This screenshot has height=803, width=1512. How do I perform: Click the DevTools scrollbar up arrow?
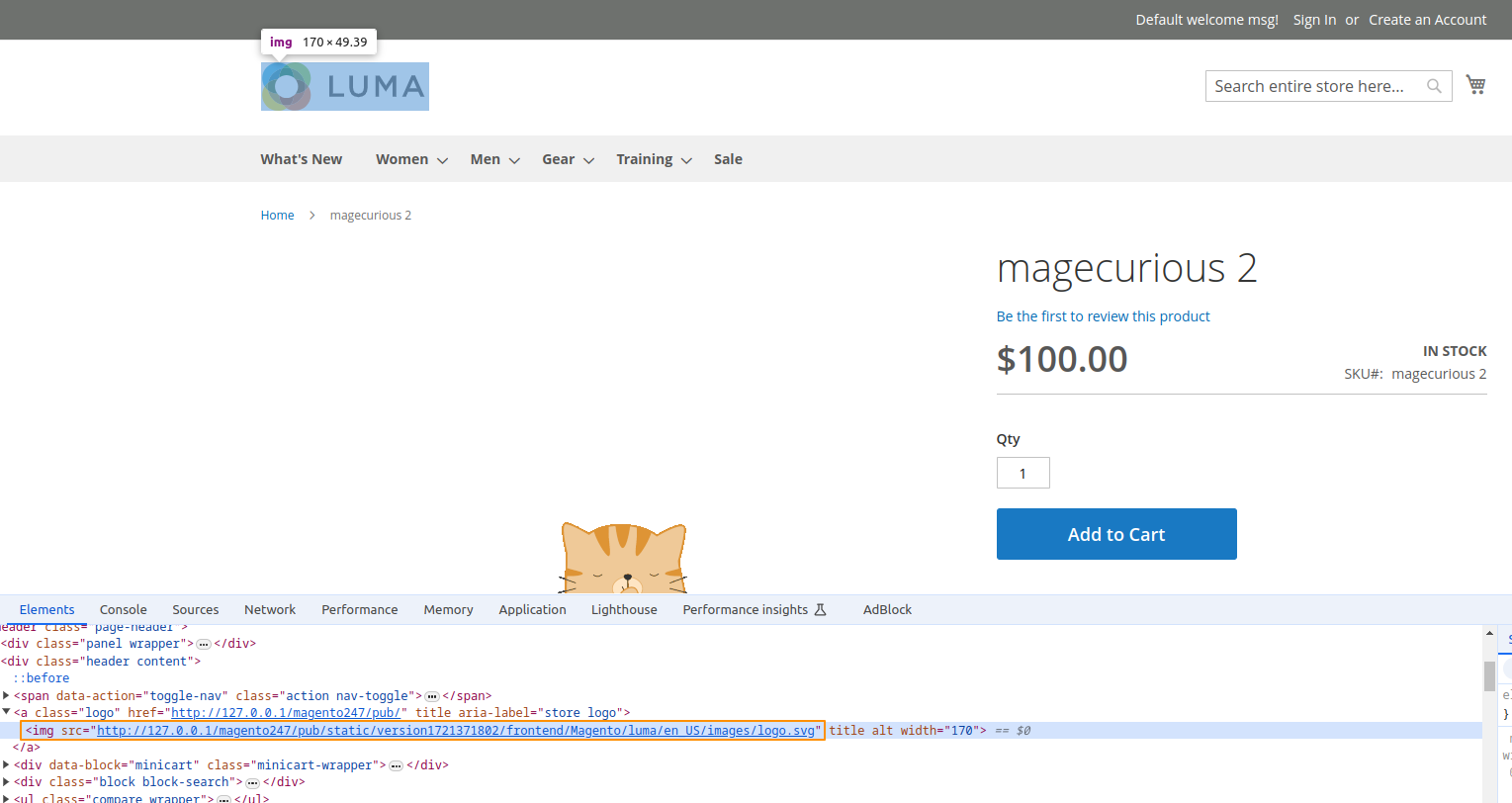point(1491,633)
